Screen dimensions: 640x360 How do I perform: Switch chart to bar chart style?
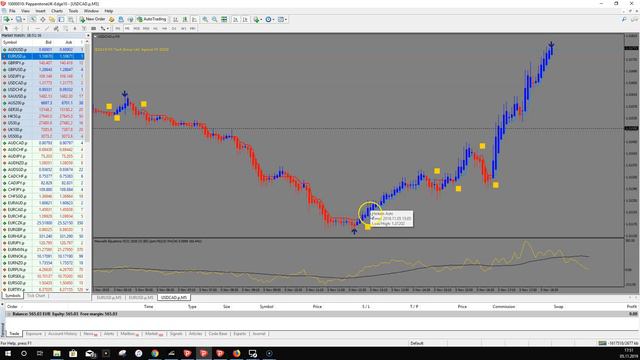(x=175, y=19)
